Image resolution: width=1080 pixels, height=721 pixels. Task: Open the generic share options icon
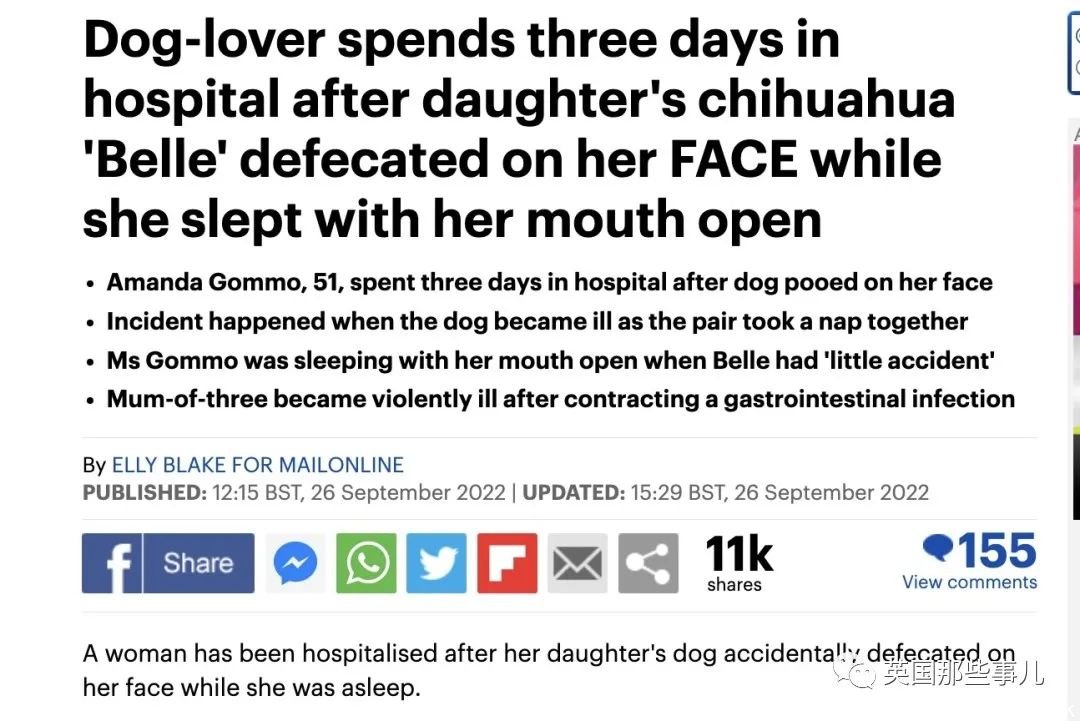click(648, 563)
